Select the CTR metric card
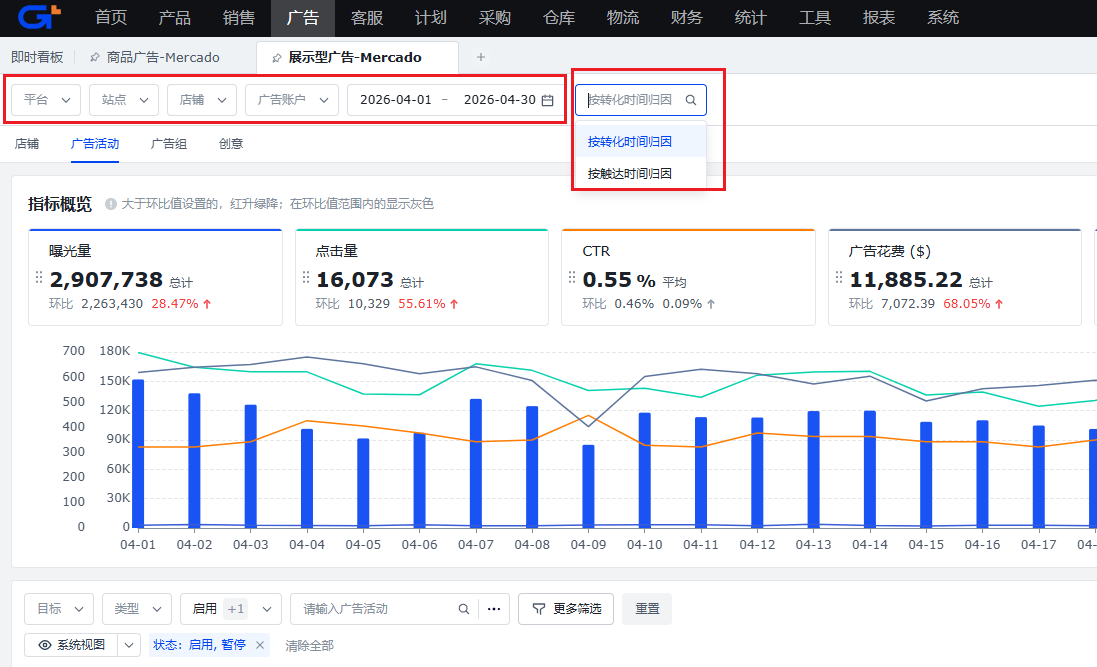This screenshot has width=1097, height=667. coord(688,277)
